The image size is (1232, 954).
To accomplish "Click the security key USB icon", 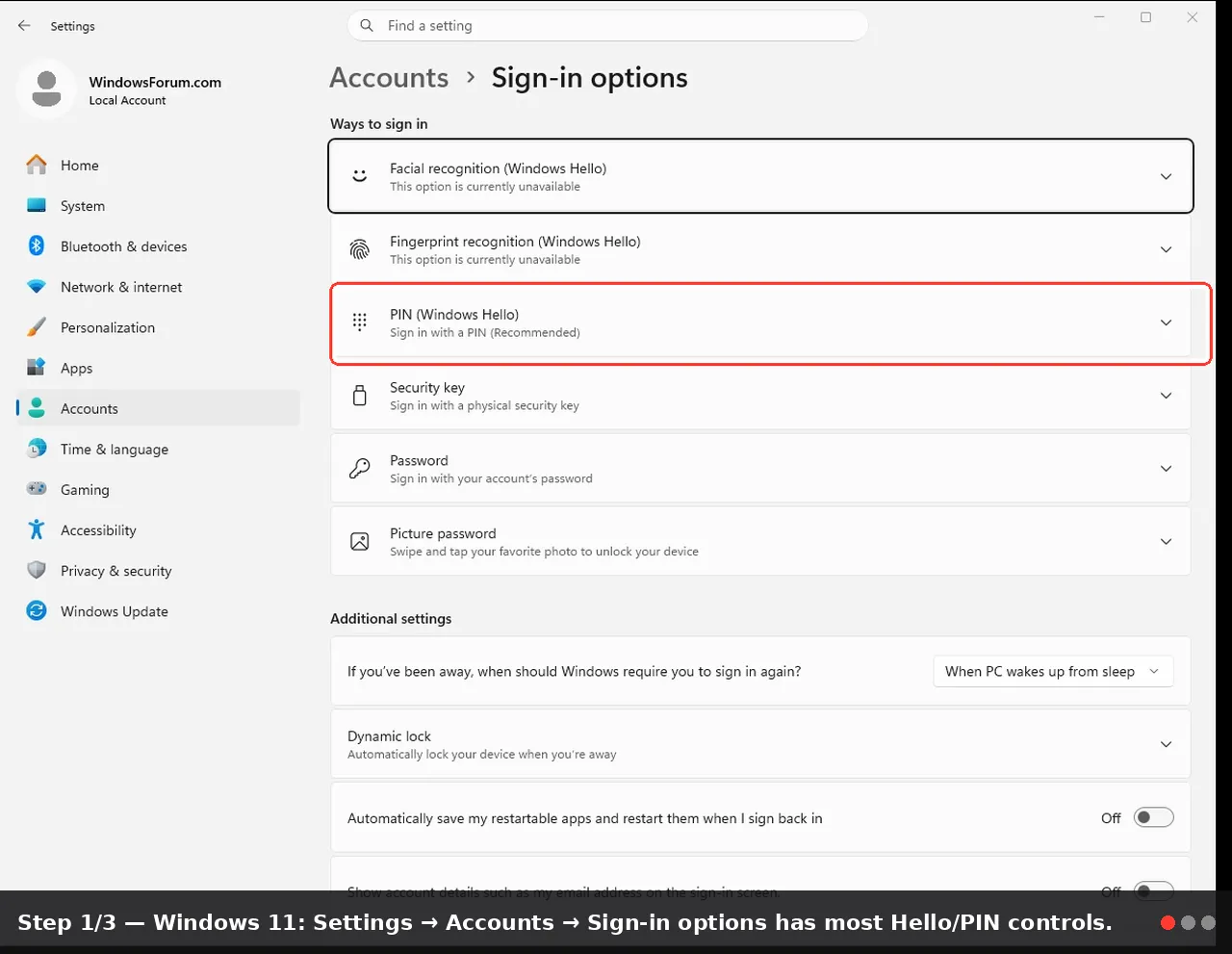I will point(359,396).
